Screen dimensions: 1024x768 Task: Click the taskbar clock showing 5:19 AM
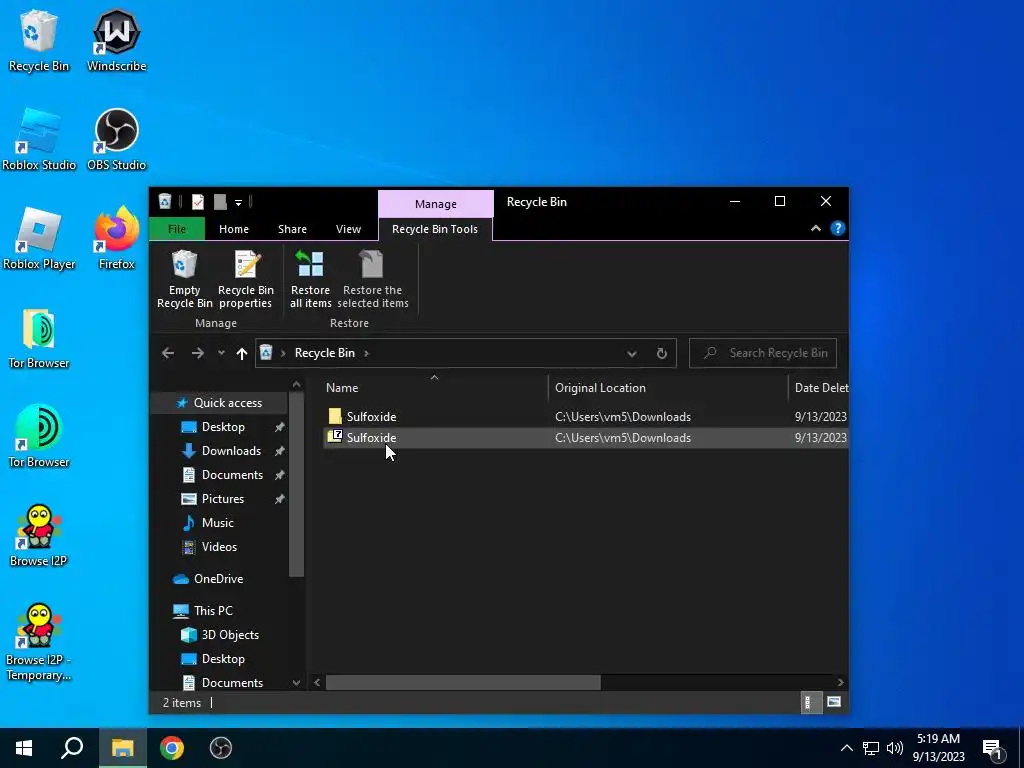pos(938,748)
